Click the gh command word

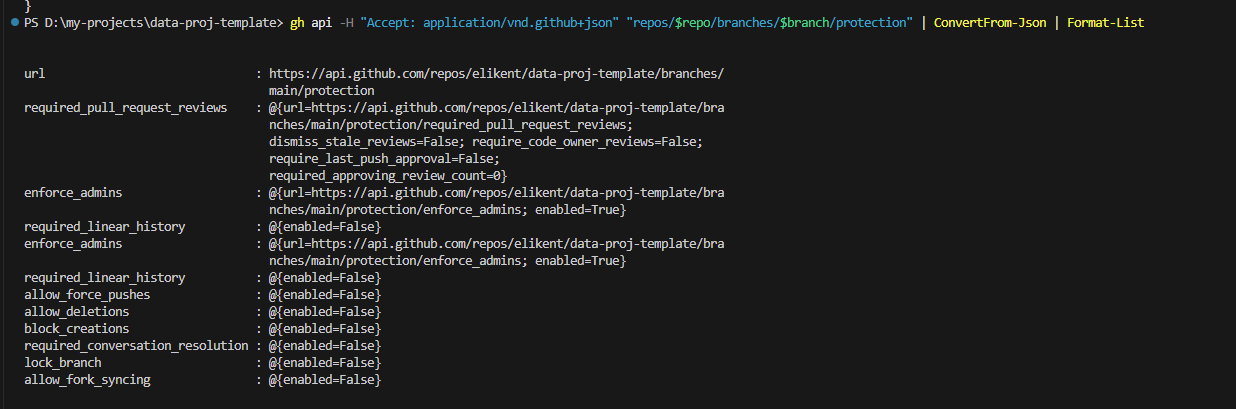[x=298, y=22]
